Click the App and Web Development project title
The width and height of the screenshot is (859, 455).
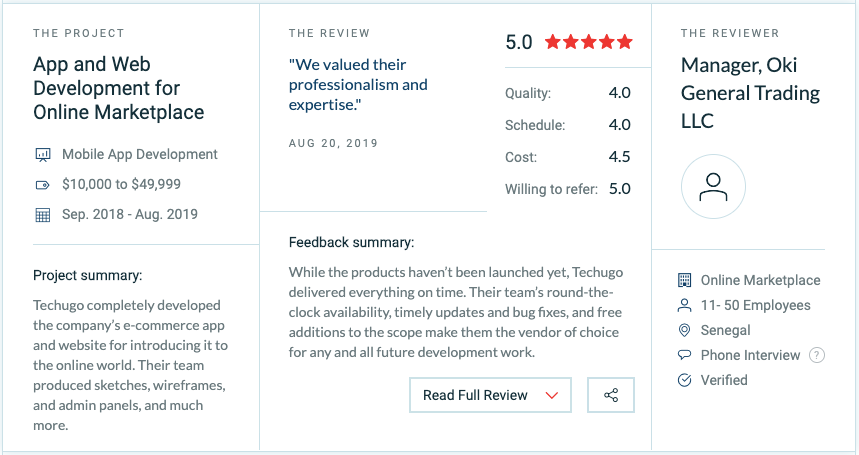click(x=119, y=88)
